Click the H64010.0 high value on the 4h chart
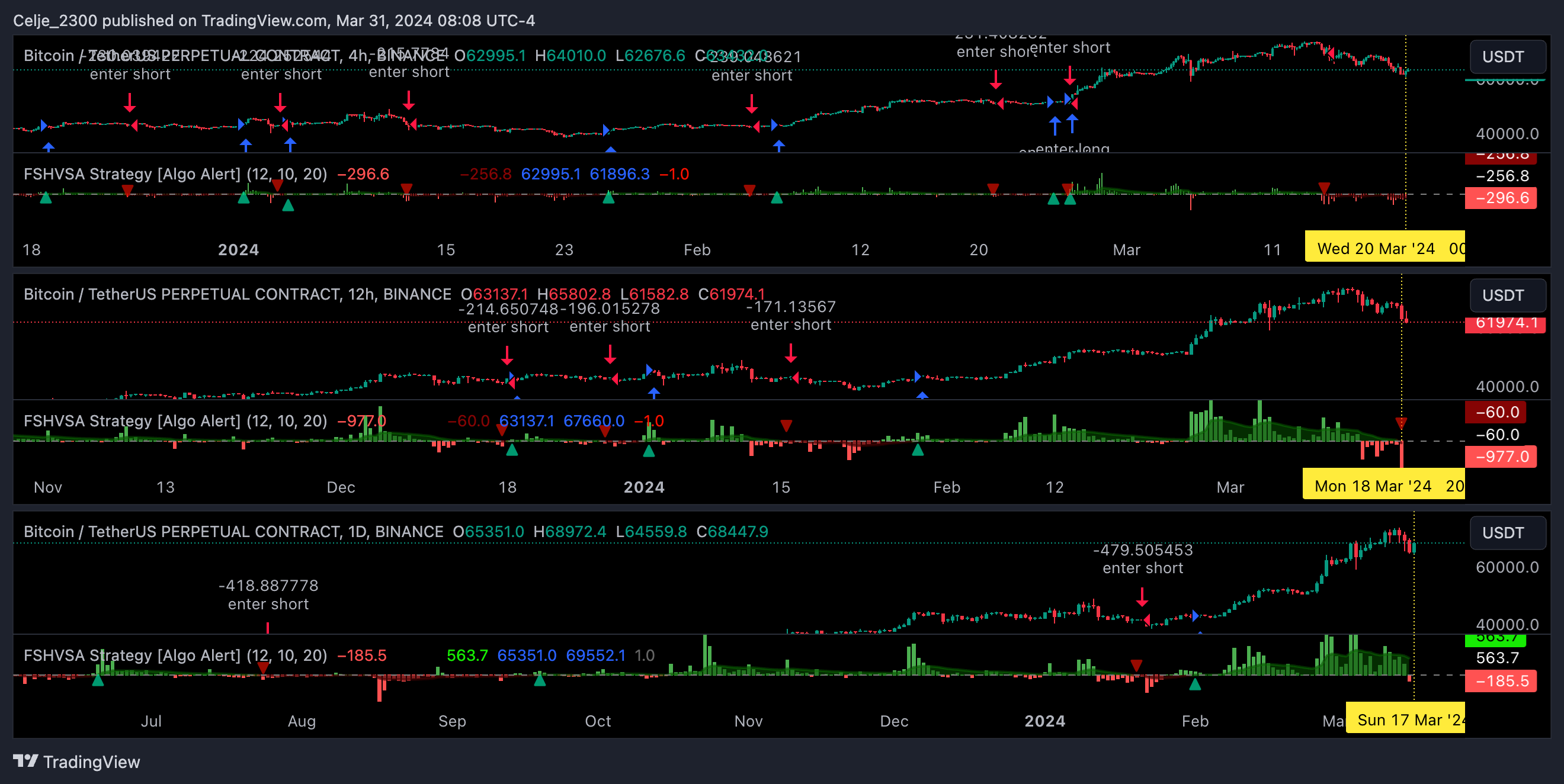The width and height of the screenshot is (1564, 784). tap(570, 56)
